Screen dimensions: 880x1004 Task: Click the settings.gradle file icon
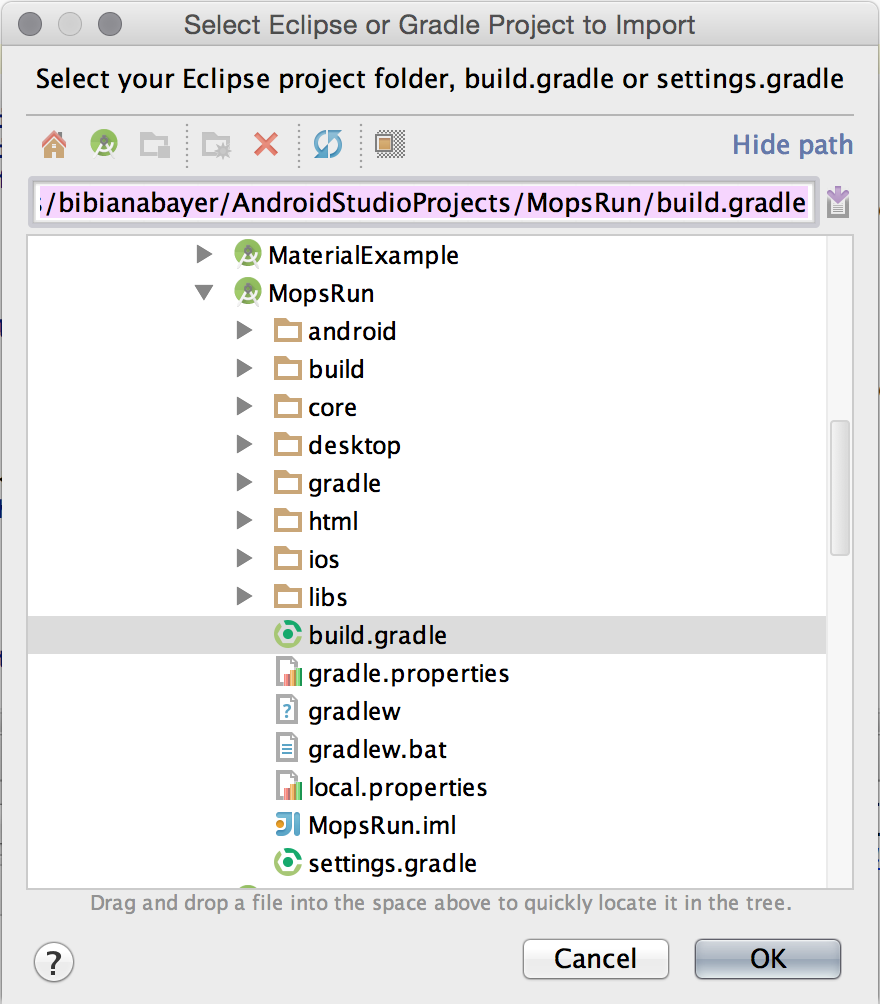tap(288, 862)
